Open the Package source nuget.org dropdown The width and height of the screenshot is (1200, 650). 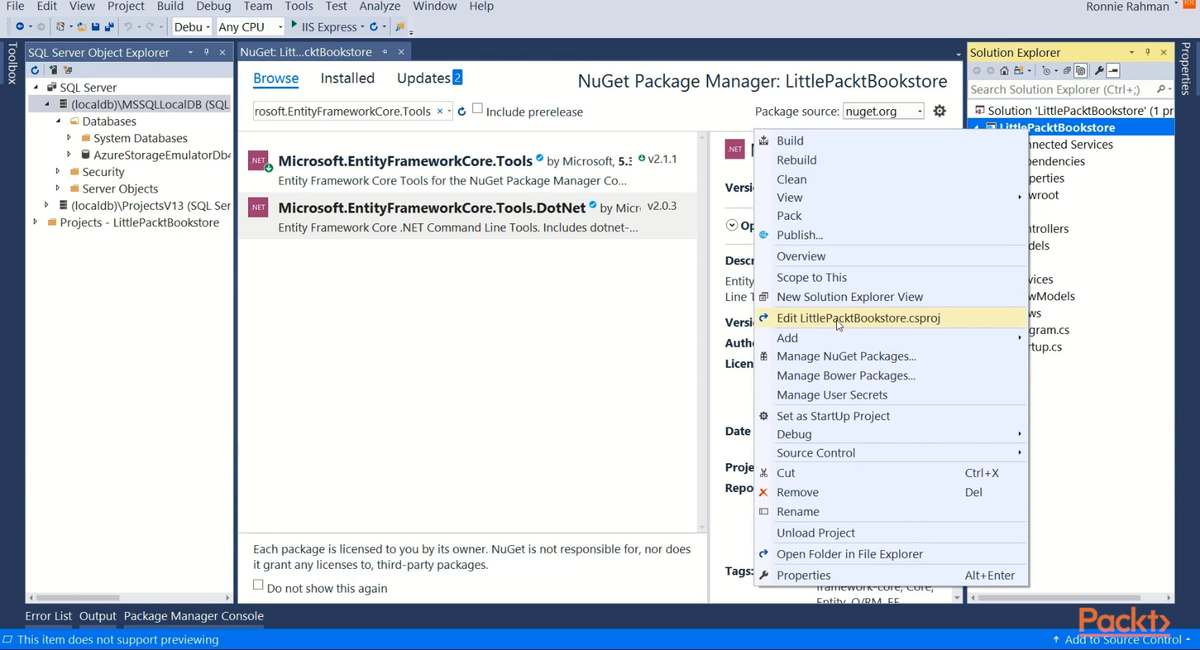tap(884, 111)
